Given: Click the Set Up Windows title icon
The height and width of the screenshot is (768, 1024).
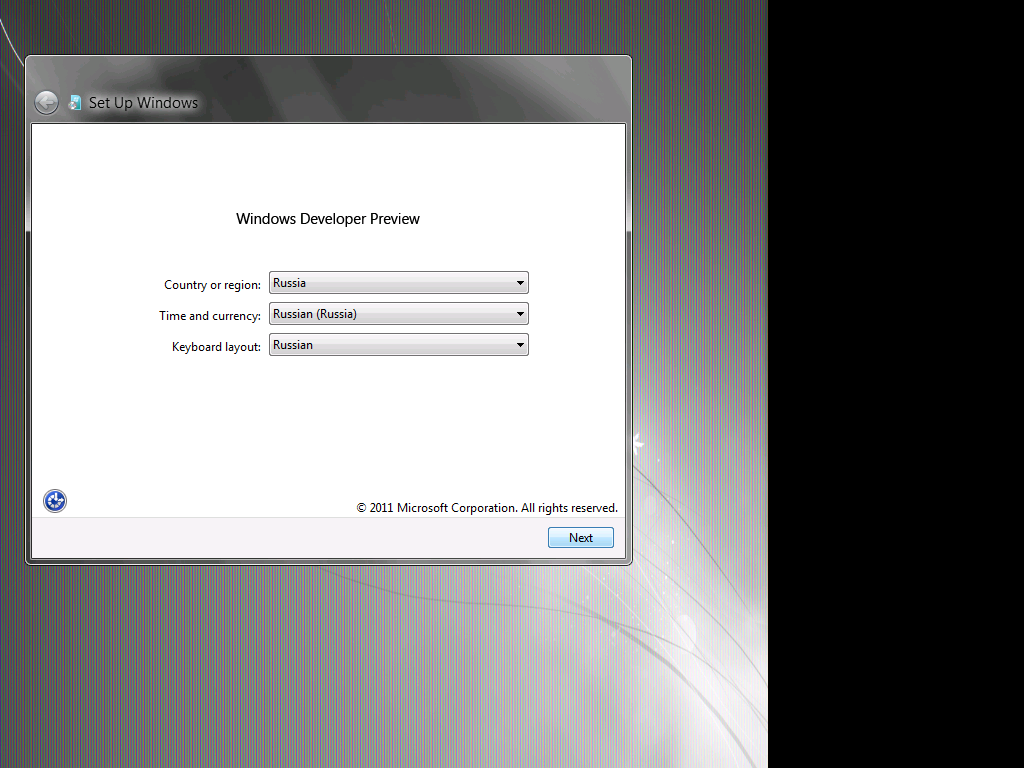Looking at the screenshot, I should pos(75,103).
